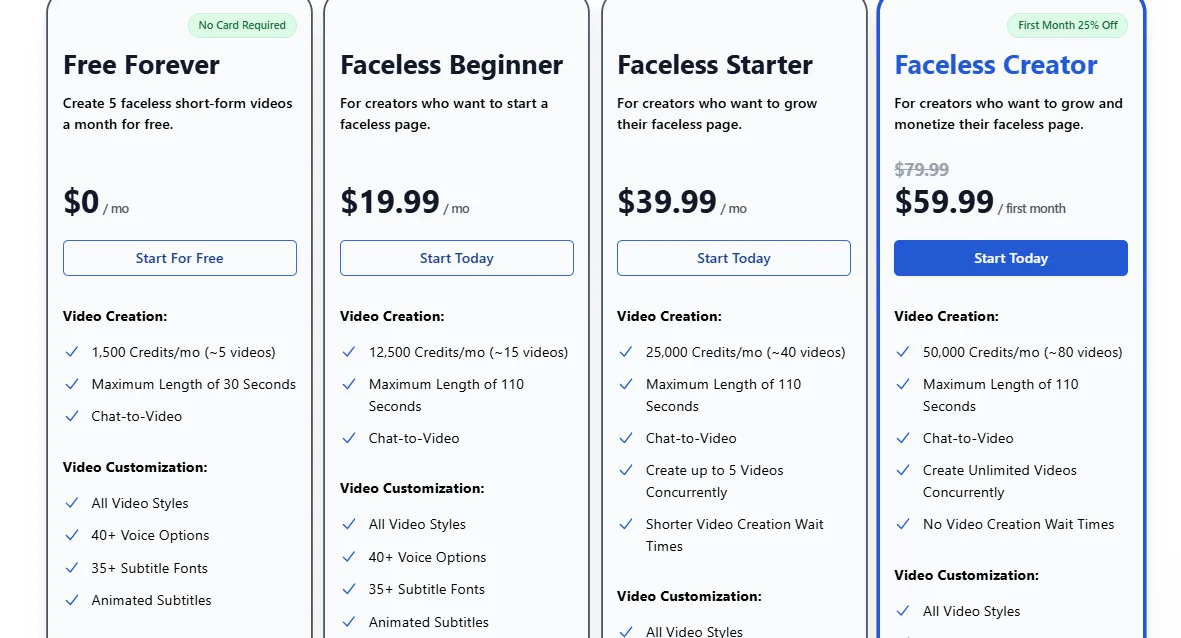Screen dimensions: 1181x638
Task: Click the Start For Free button
Action: point(179,258)
